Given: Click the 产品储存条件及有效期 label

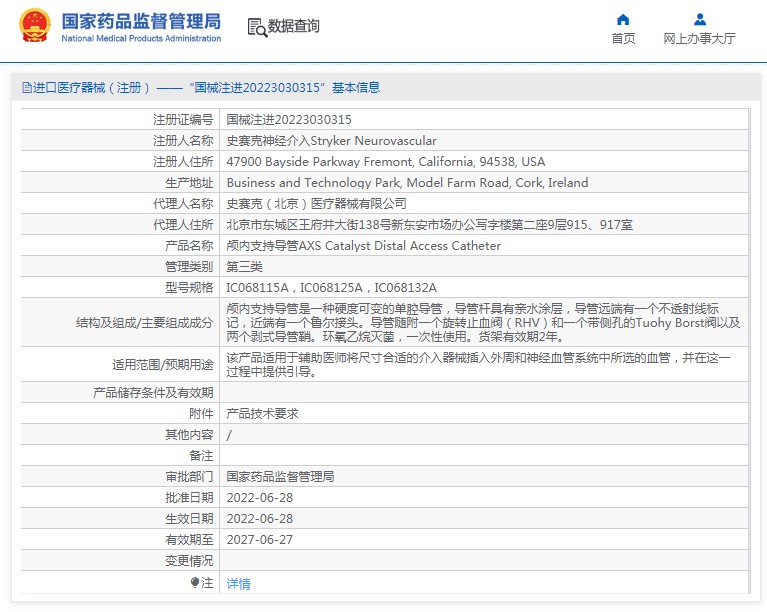Looking at the screenshot, I should click(153, 393).
